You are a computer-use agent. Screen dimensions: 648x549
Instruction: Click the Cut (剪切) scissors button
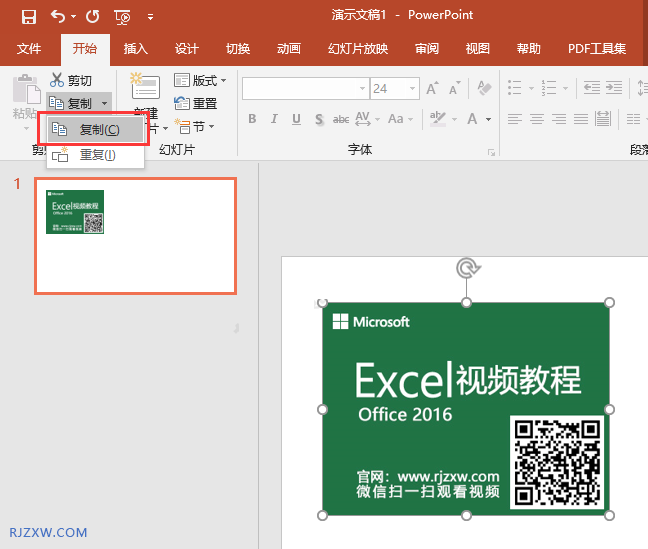click(x=70, y=80)
